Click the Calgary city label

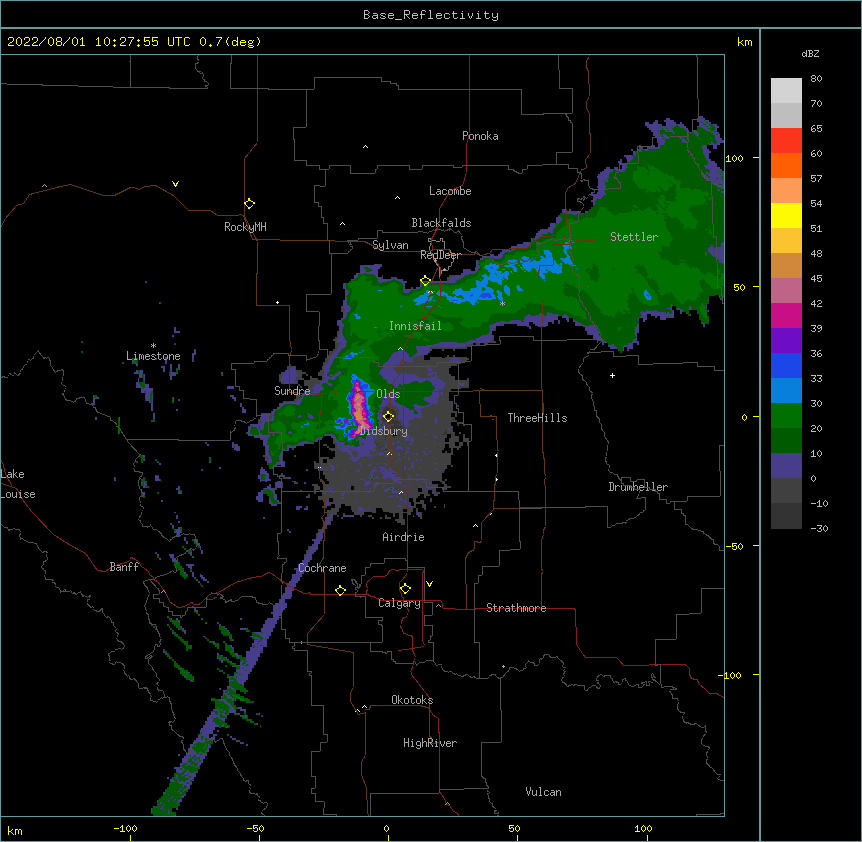(x=399, y=603)
